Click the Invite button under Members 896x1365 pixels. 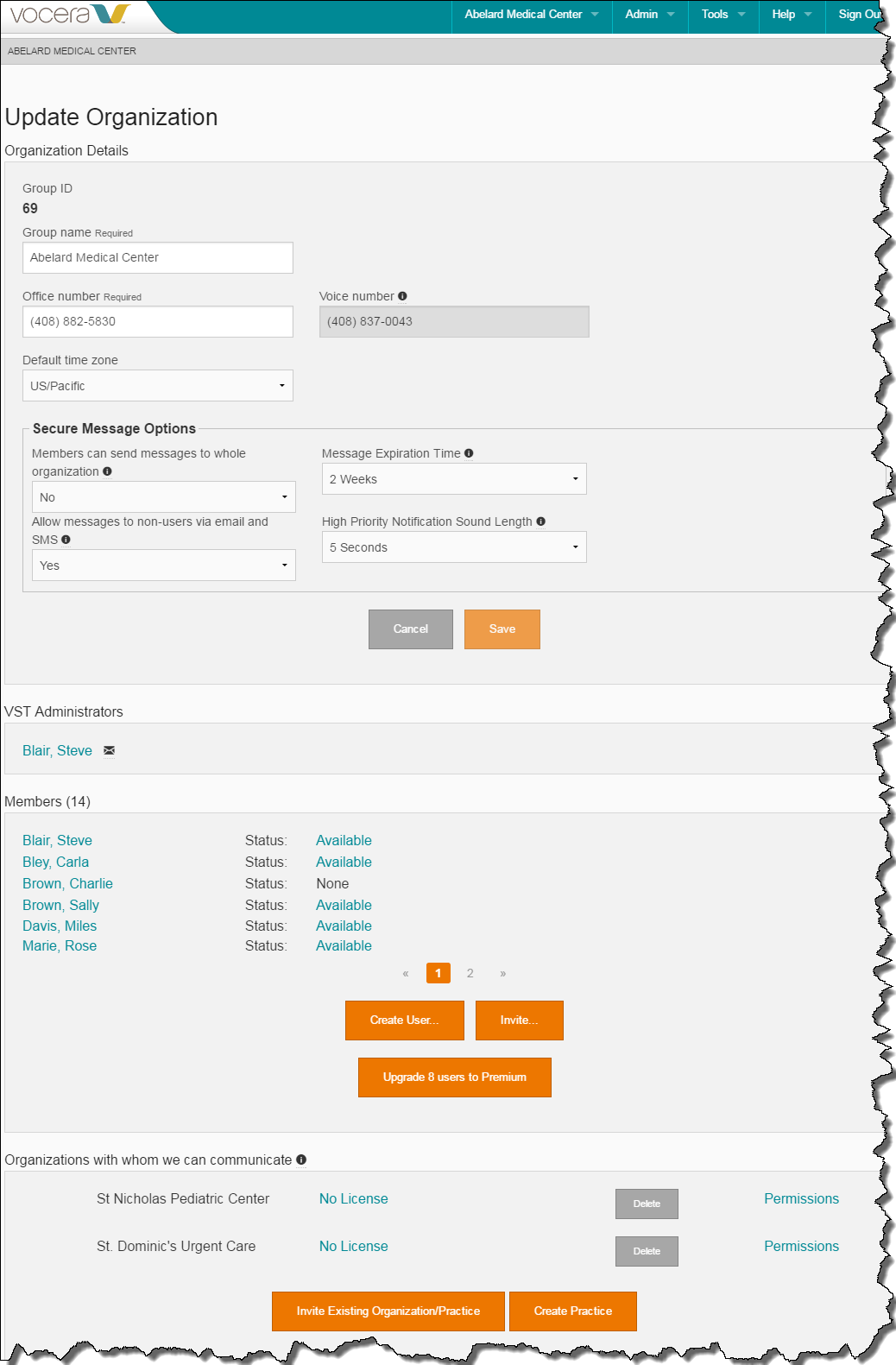pyautogui.click(x=520, y=1021)
